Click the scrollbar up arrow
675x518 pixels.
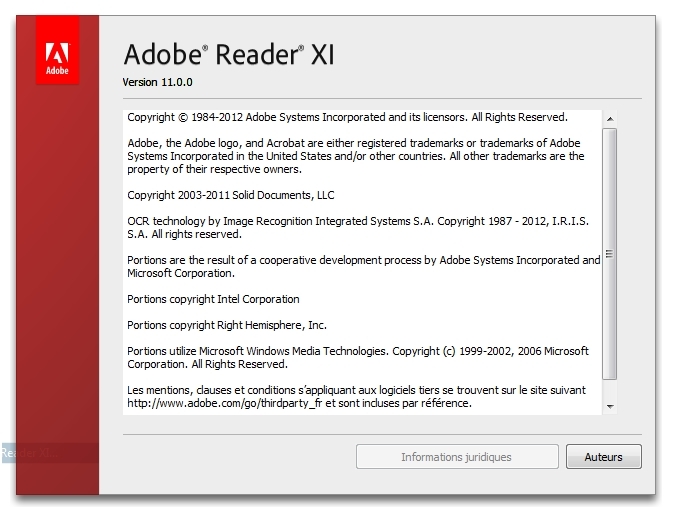(x=610, y=119)
